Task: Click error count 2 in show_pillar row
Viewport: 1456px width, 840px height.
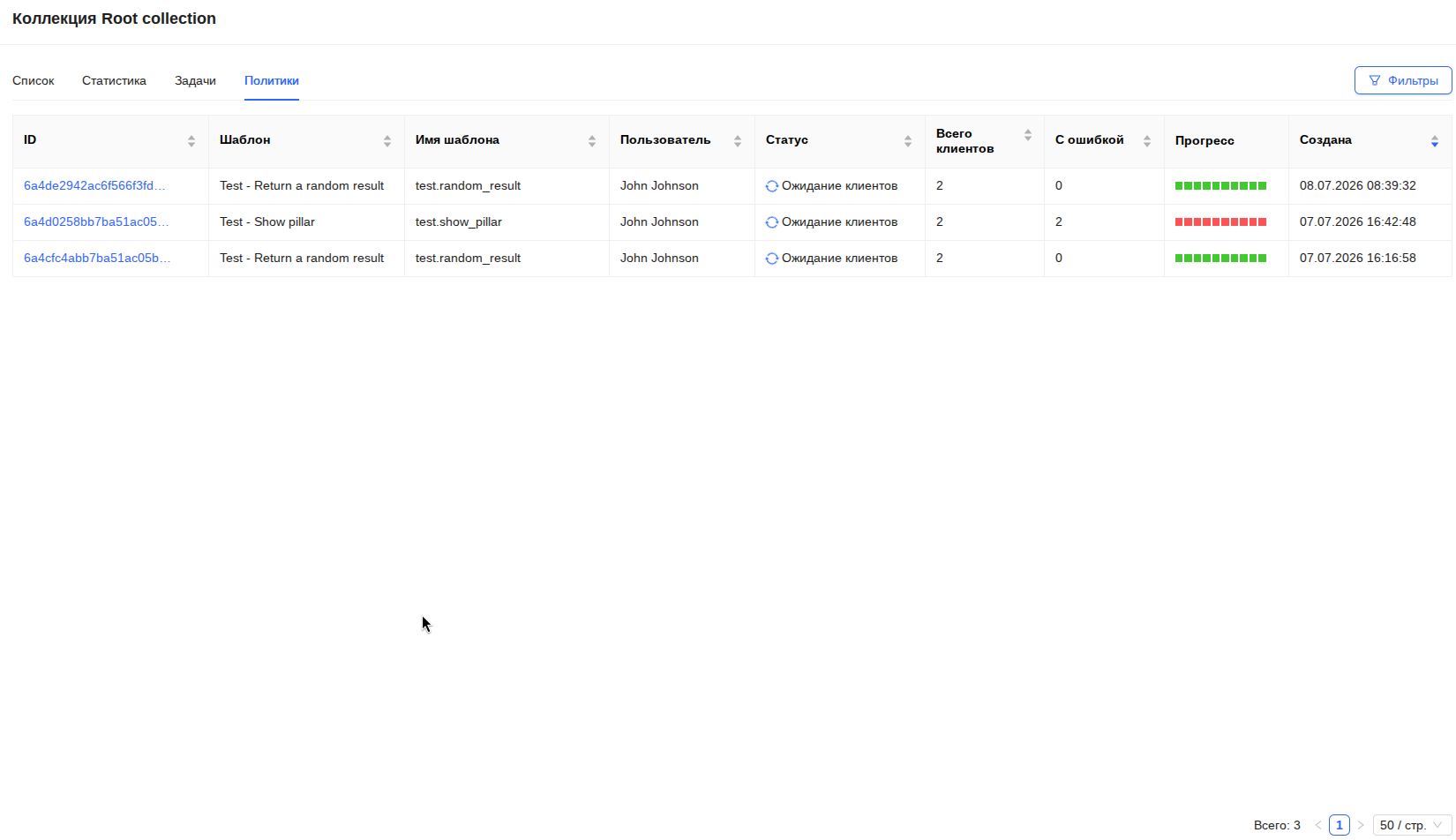Action: (1059, 221)
